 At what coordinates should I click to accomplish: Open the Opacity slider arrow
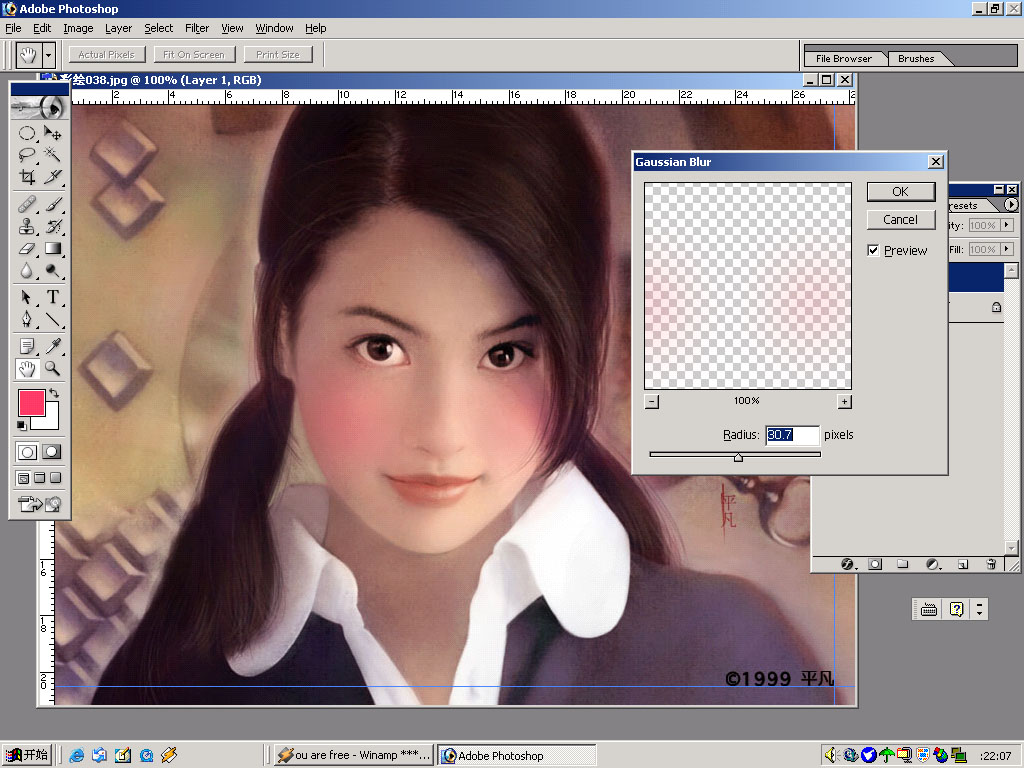coord(1006,225)
